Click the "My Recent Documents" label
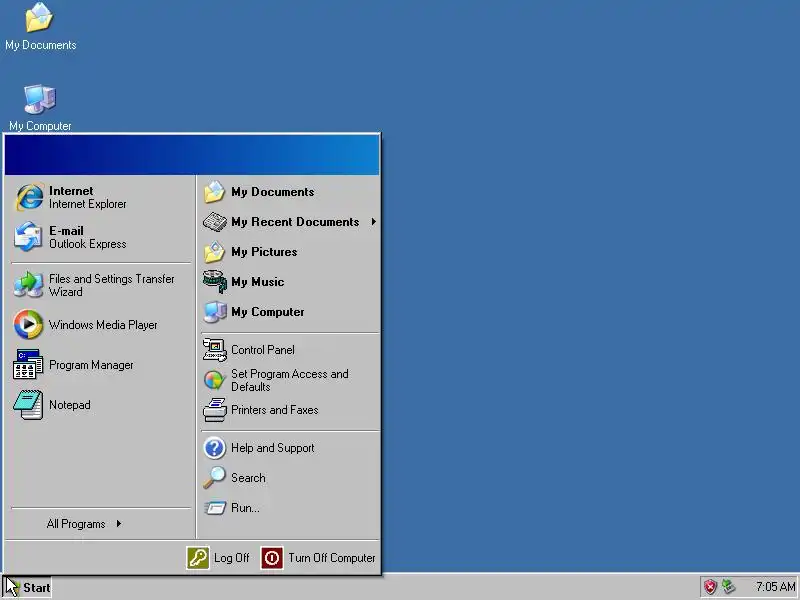Image resolution: width=800 pixels, height=600 pixels. pyautogui.click(x=295, y=222)
